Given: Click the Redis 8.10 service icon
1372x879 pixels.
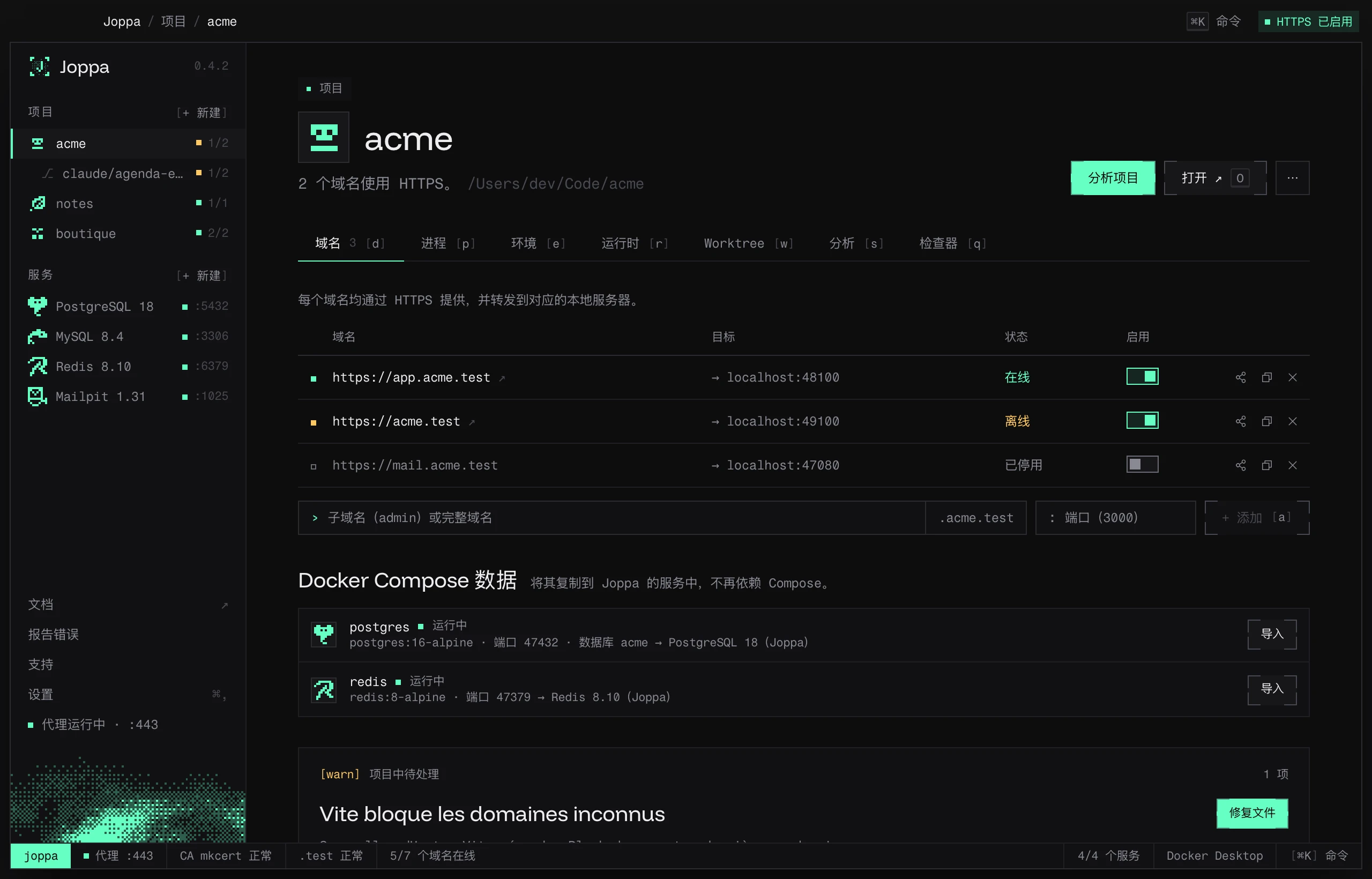Looking at the screenshot, I should [x=37, y=367].
